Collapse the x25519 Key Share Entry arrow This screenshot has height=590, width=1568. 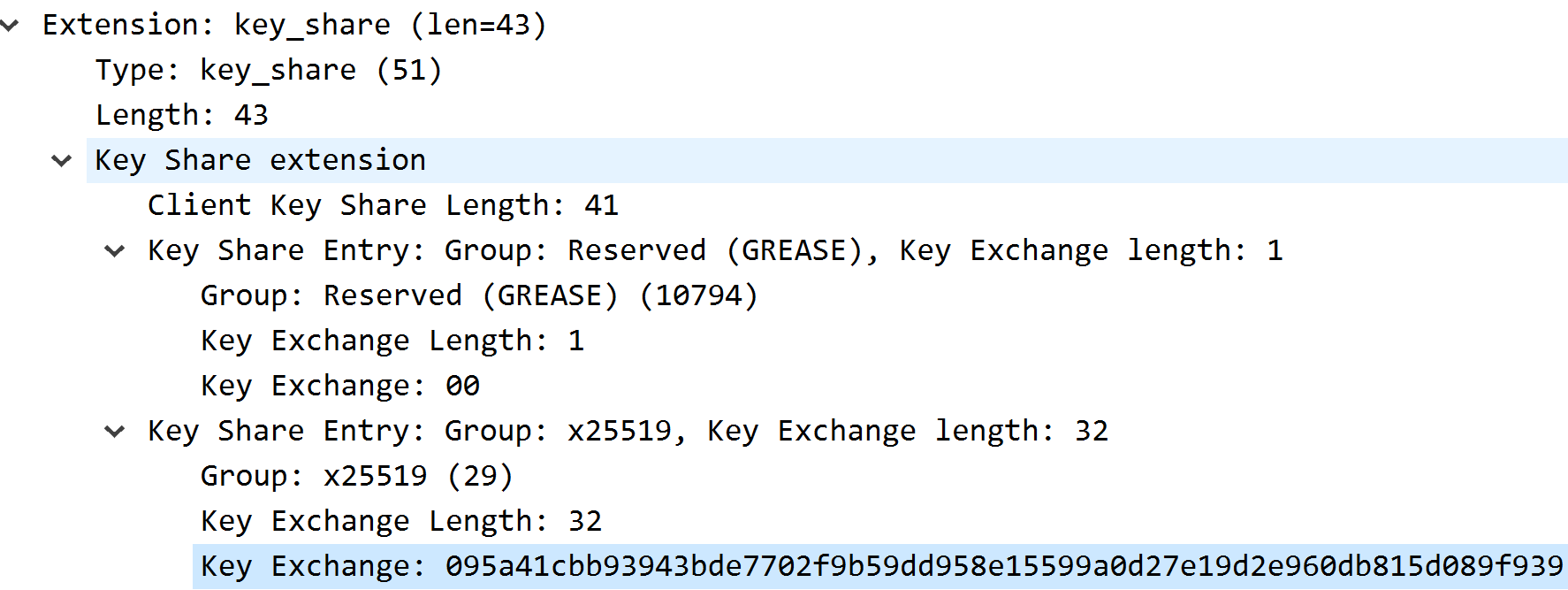115,432
